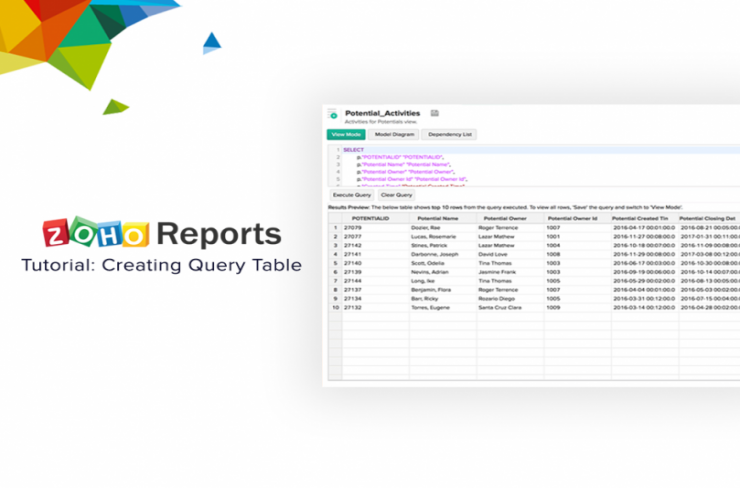This screenshot has height=488, width=740.
Task: Click the POTENTIALID line in the query
Action: tap(400, 157)
